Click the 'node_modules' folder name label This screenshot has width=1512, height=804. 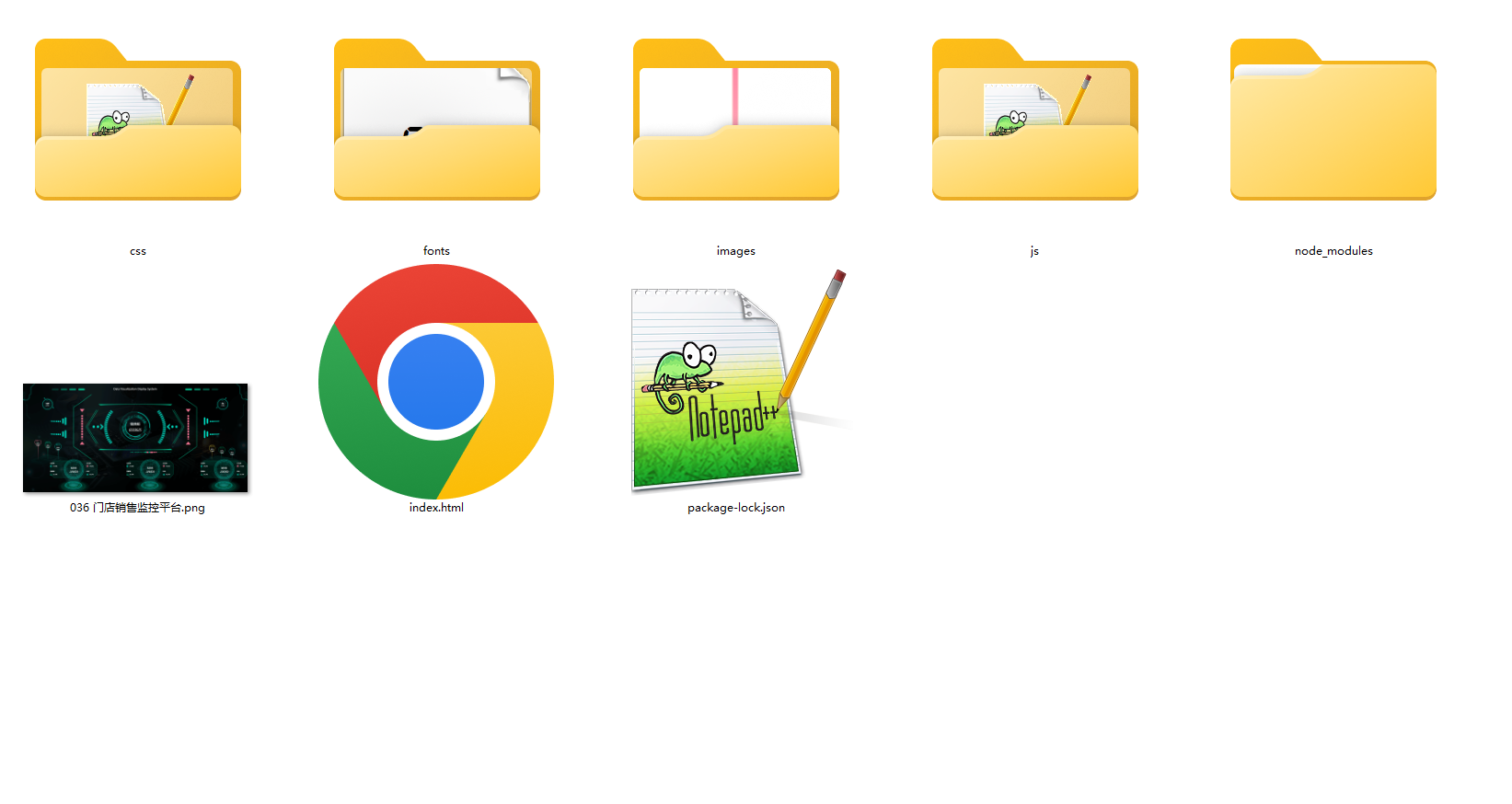1333,251
